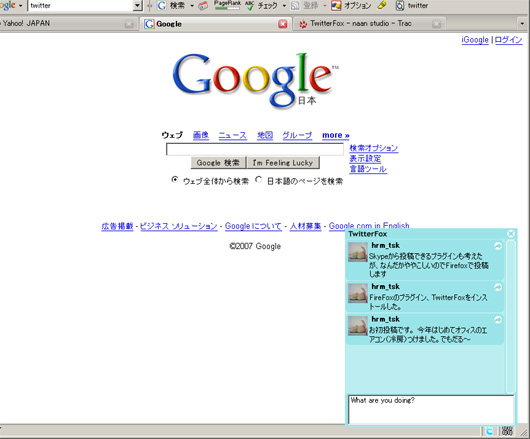Switch to the Google tab

tap(215, 24)
